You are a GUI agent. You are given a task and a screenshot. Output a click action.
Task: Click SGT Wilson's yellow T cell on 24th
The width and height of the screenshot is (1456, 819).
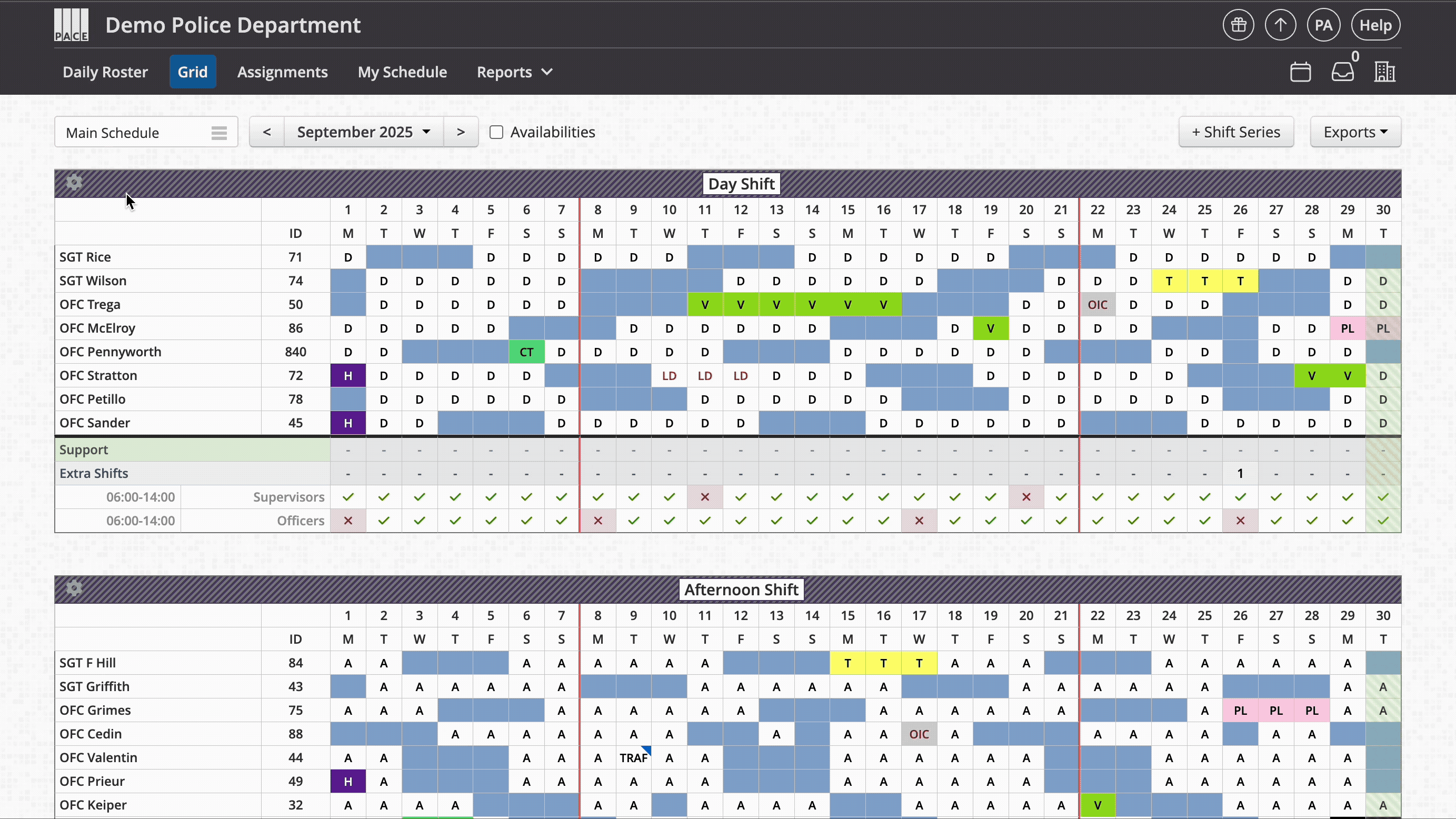click(x=1169, y=281)
